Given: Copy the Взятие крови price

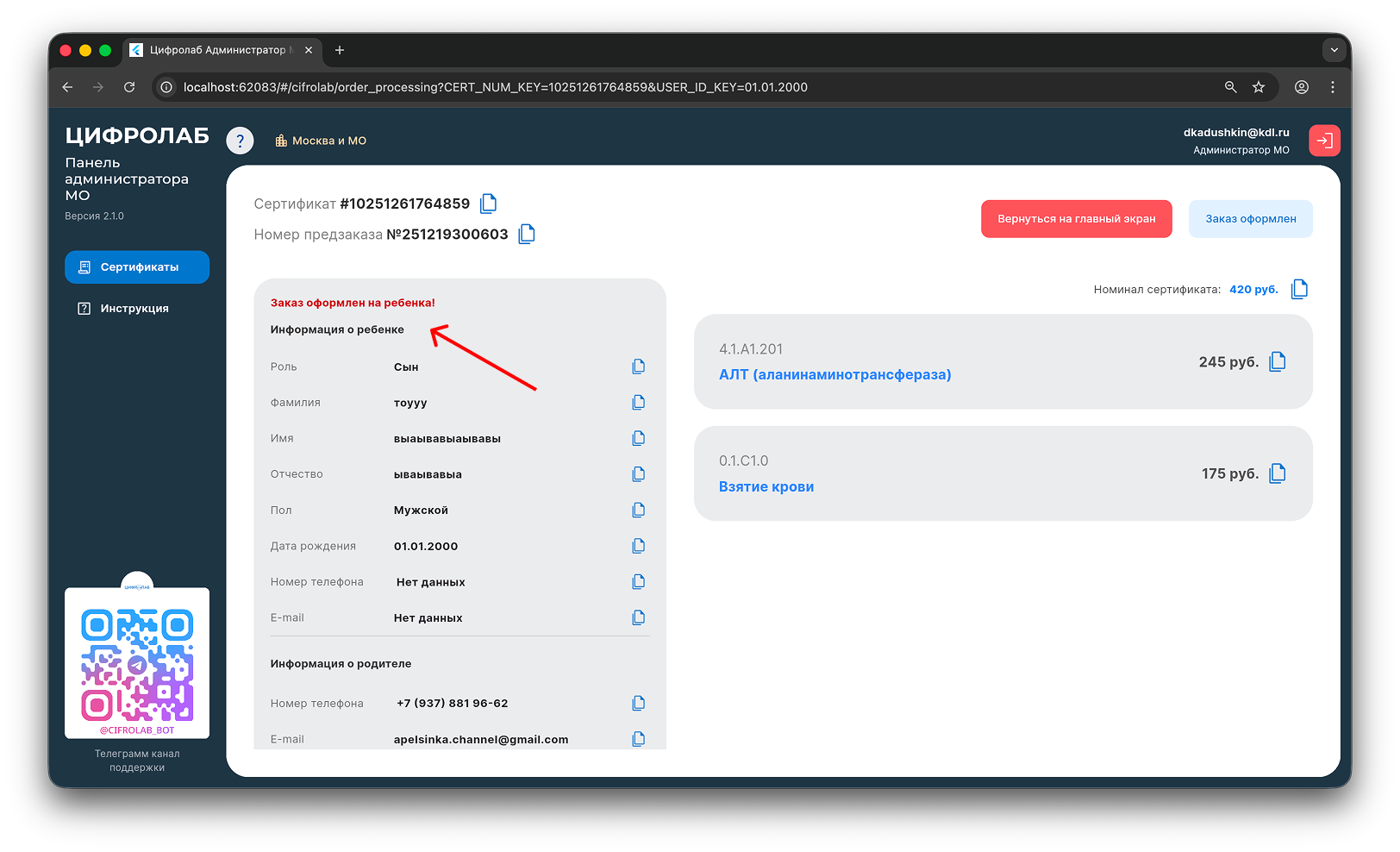Looking at the screenshot, I should coord(1278,473).
